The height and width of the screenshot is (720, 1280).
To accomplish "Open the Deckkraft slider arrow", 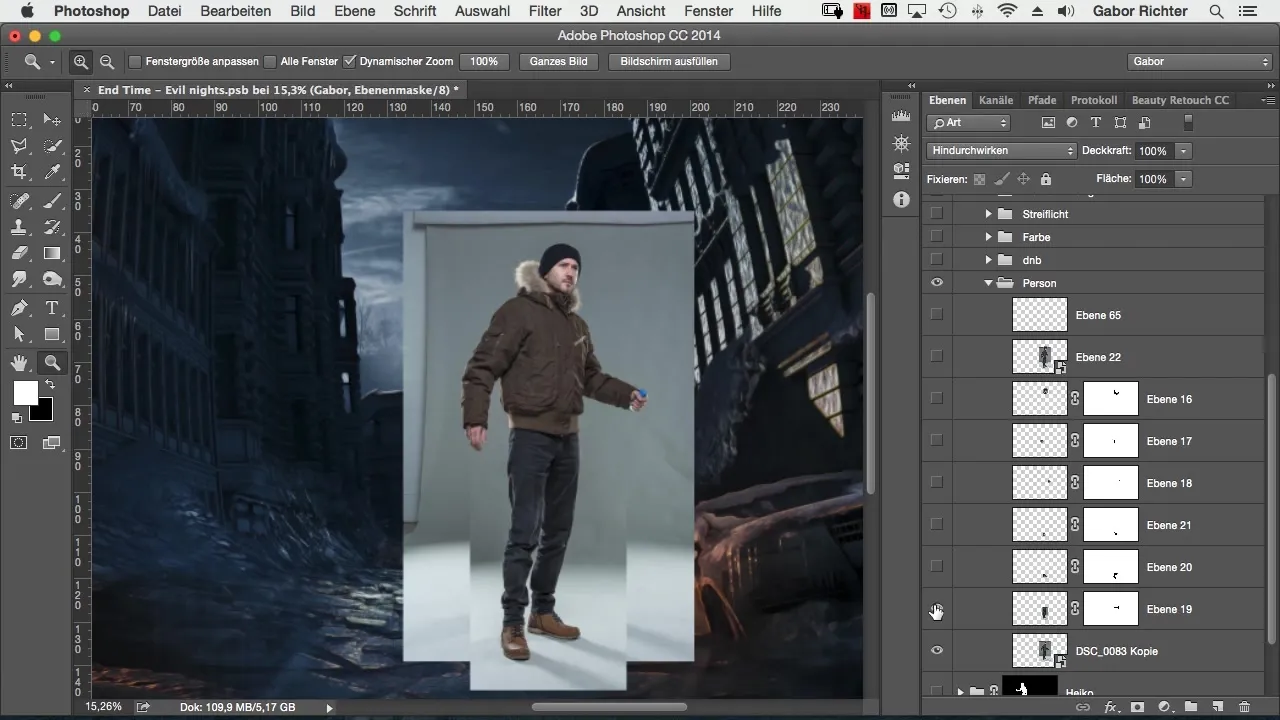I will pos(1183,151).
